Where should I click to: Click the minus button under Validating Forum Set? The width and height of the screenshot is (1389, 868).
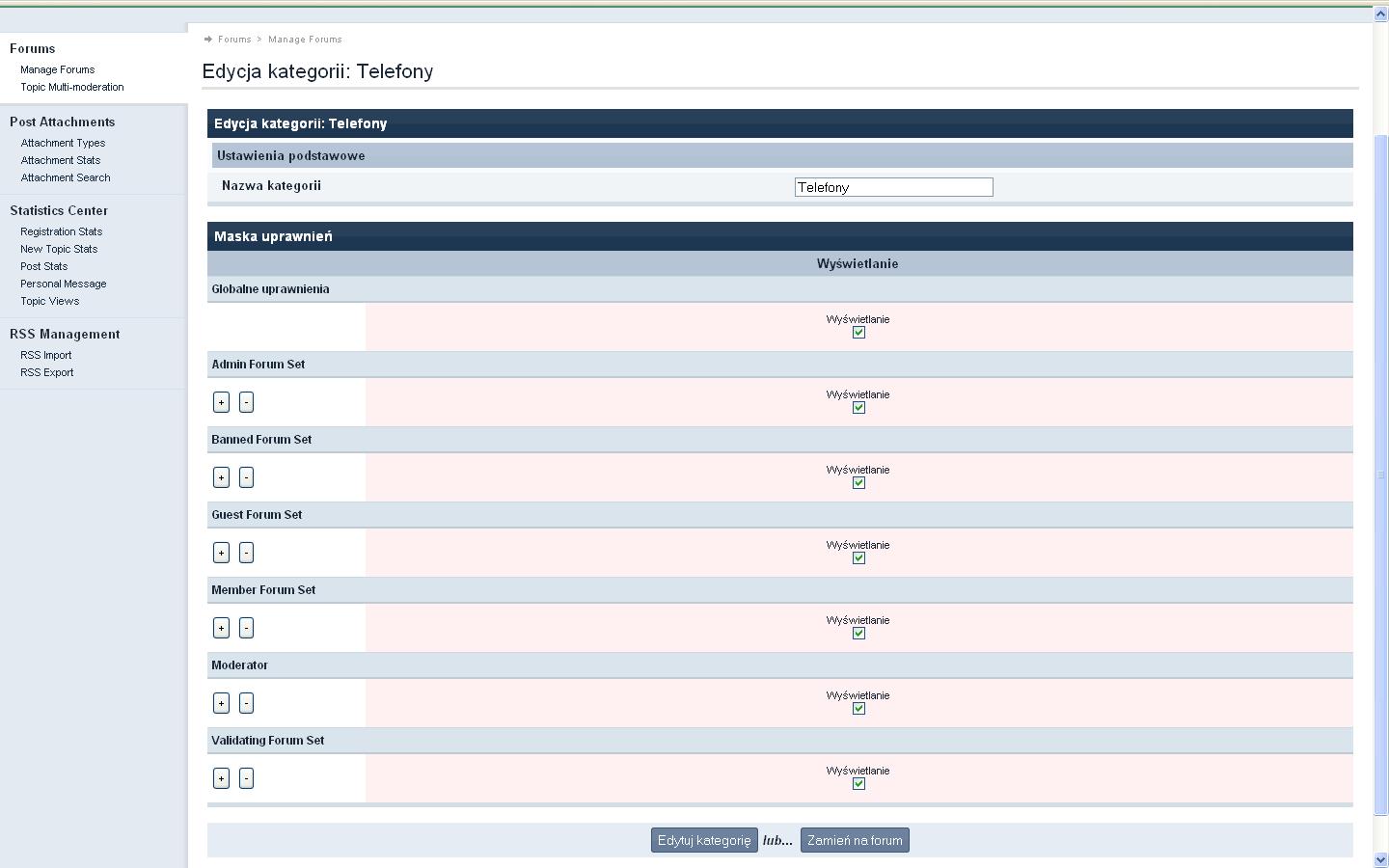[246, 778]
